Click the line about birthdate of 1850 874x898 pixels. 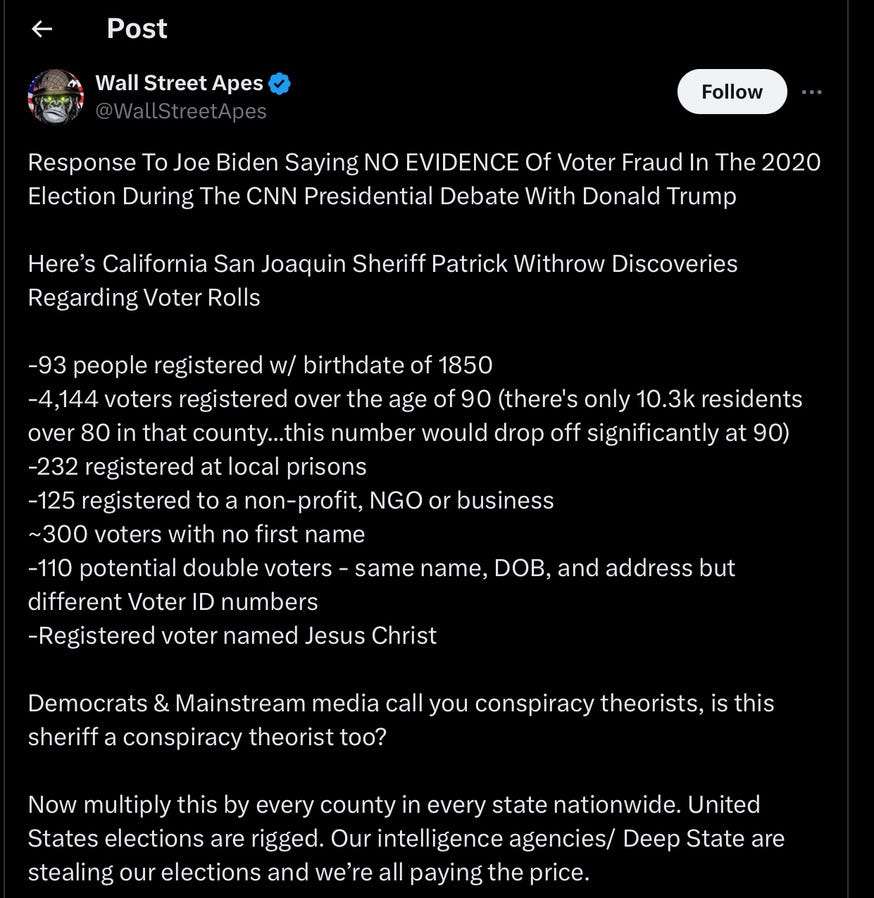pyautogui.click(x=260, y=365)
